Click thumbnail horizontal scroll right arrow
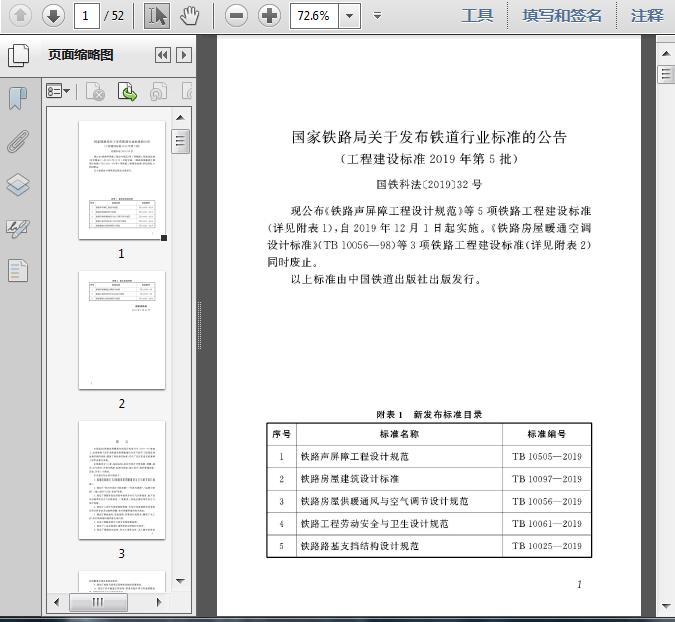675x622 pixels. 159,602
